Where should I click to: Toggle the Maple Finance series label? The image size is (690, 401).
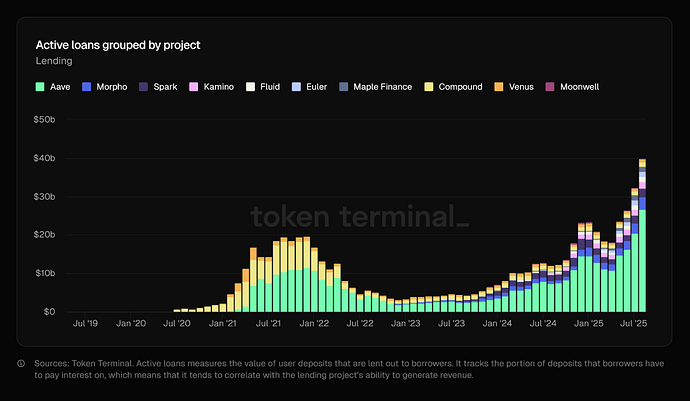(x=381, y=87)
